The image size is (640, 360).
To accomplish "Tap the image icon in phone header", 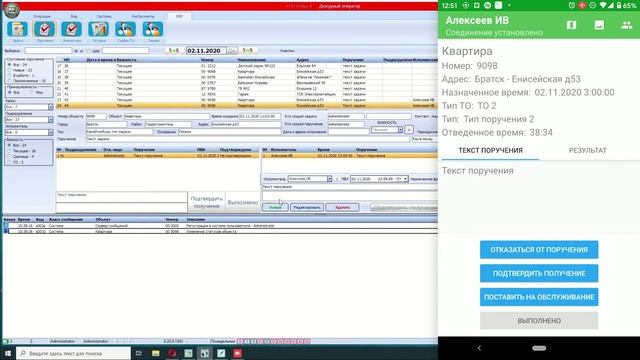I will (599, 25).
